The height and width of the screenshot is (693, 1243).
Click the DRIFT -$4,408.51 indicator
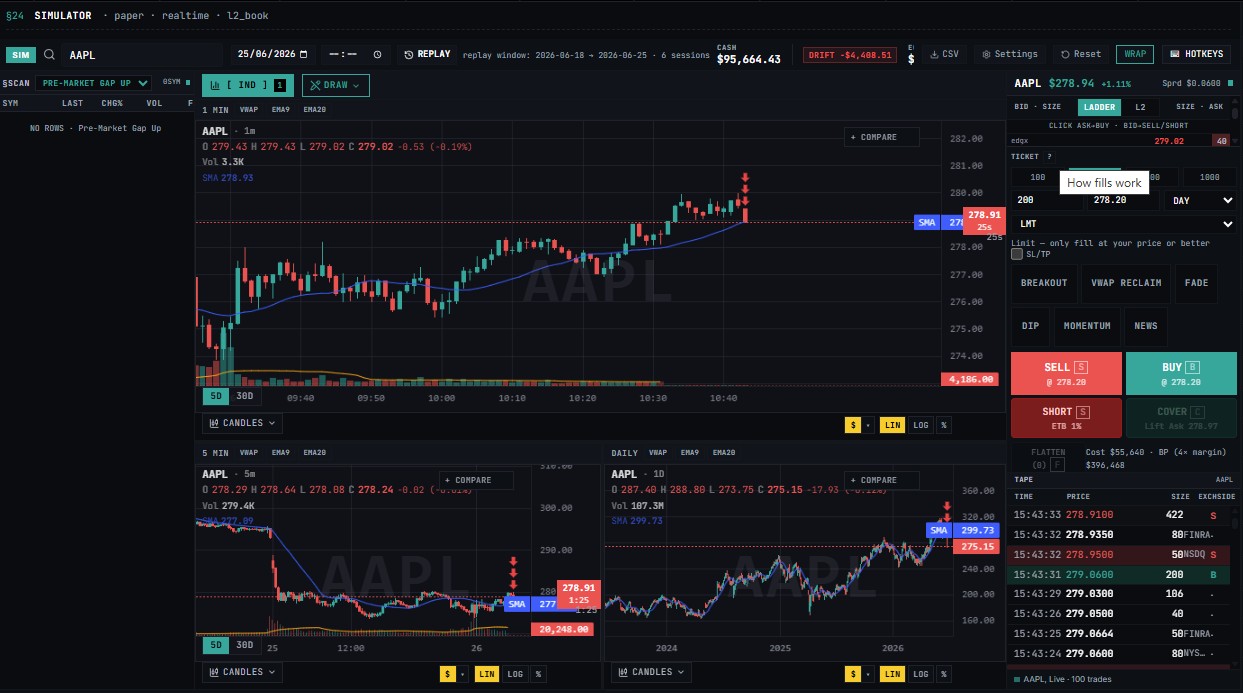click(x=850, y=55)
